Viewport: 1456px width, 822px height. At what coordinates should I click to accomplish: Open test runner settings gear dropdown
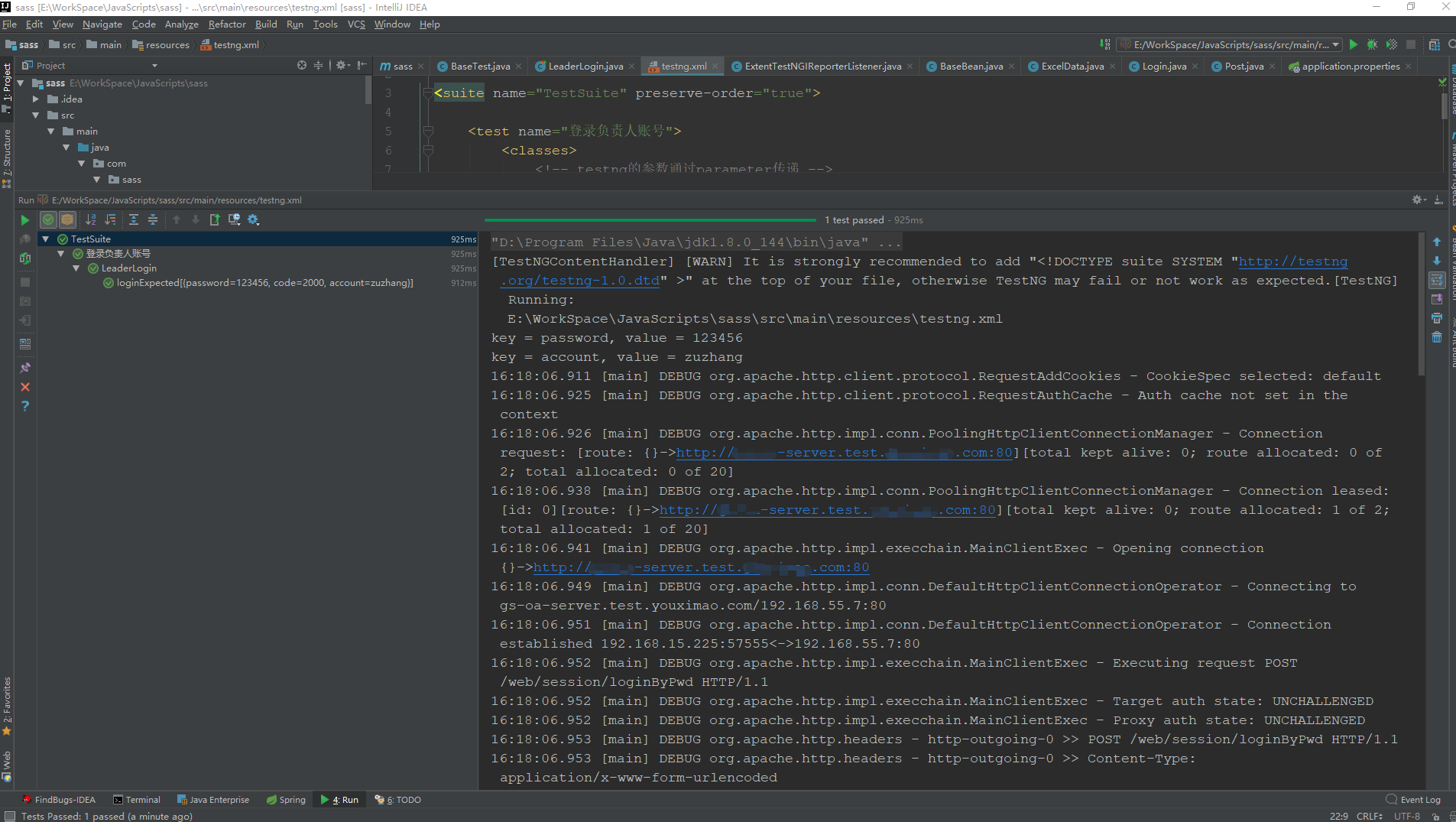click(x=254, y=219)
